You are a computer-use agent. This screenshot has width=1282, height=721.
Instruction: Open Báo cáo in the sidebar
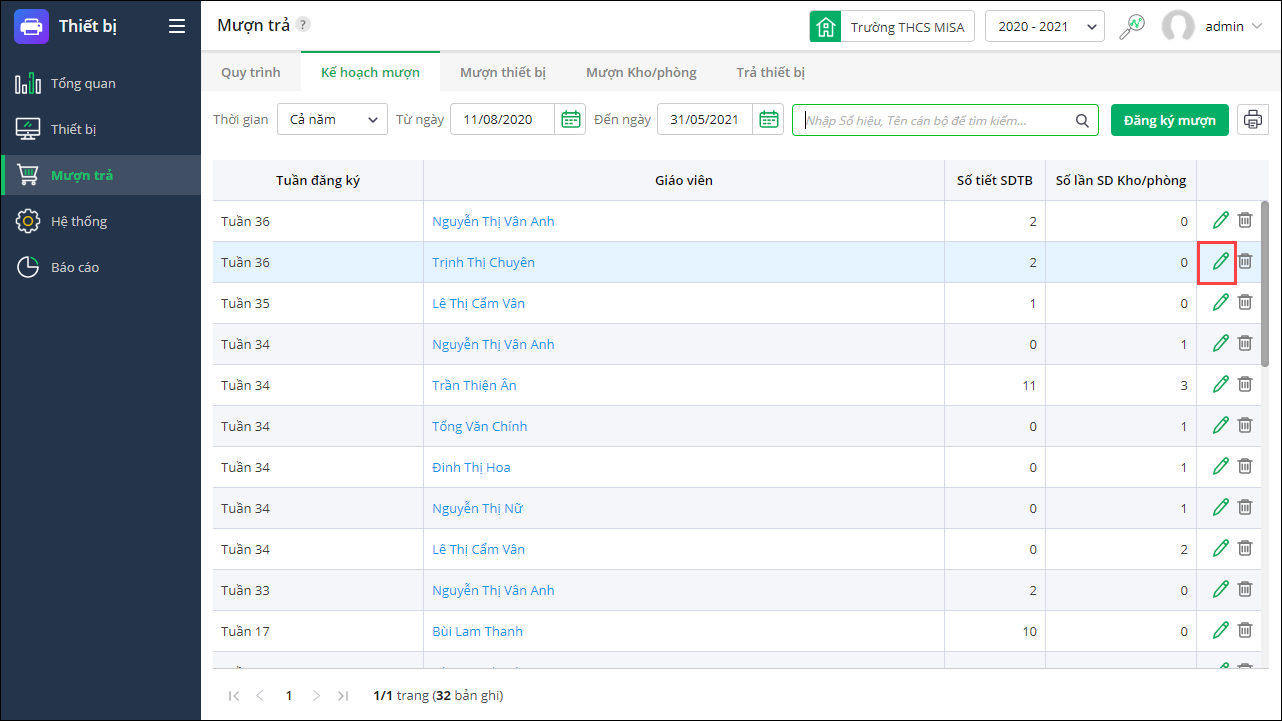pos(100,267)
